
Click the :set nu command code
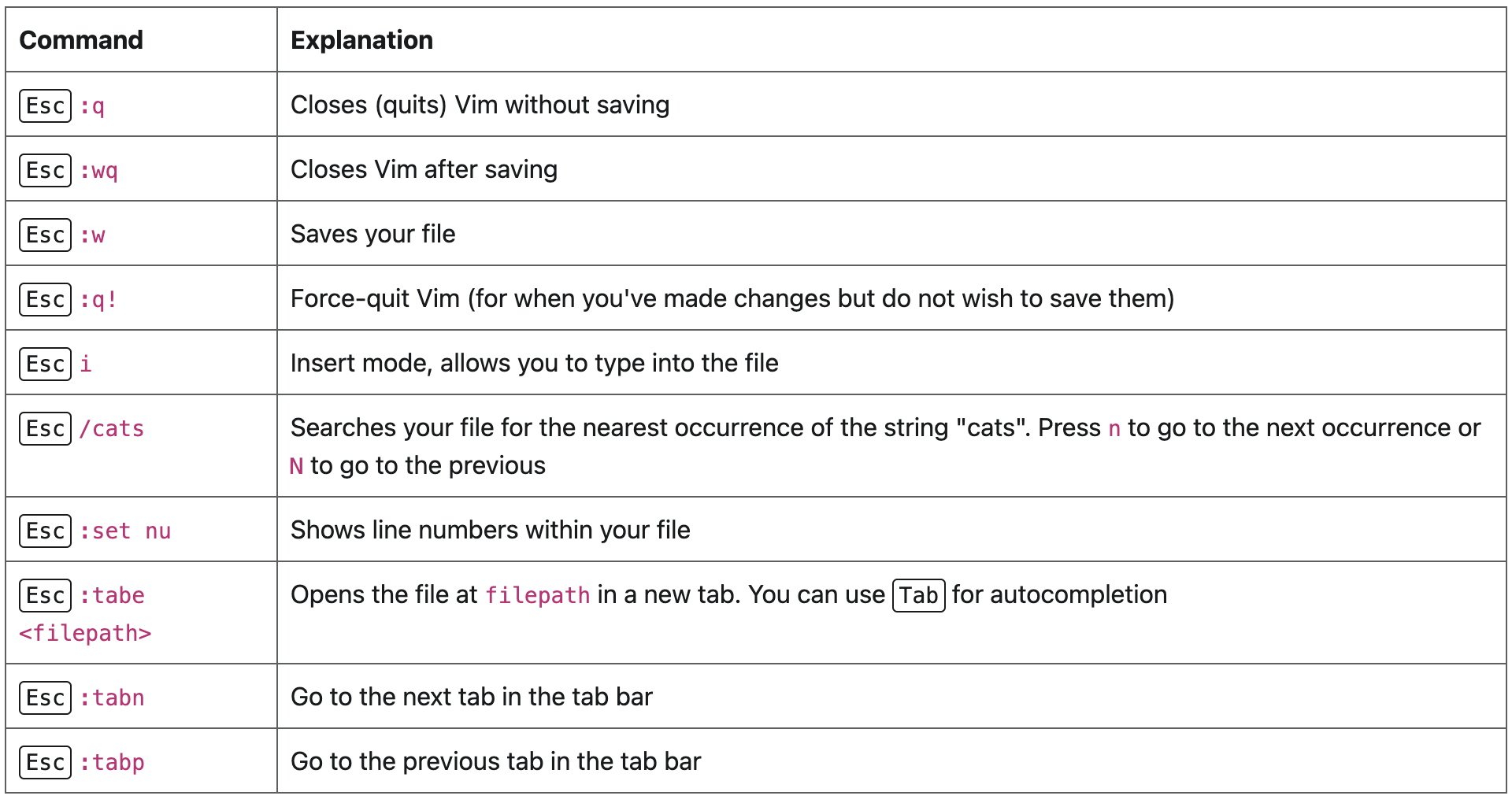click(x=125, y=531)
